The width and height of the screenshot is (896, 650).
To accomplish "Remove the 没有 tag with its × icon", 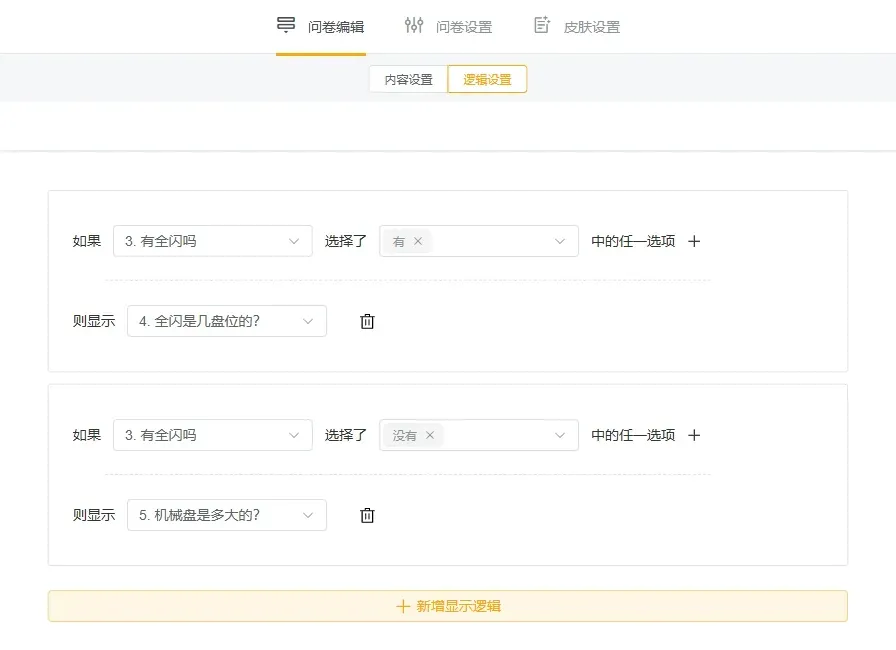I will point(430,435).
